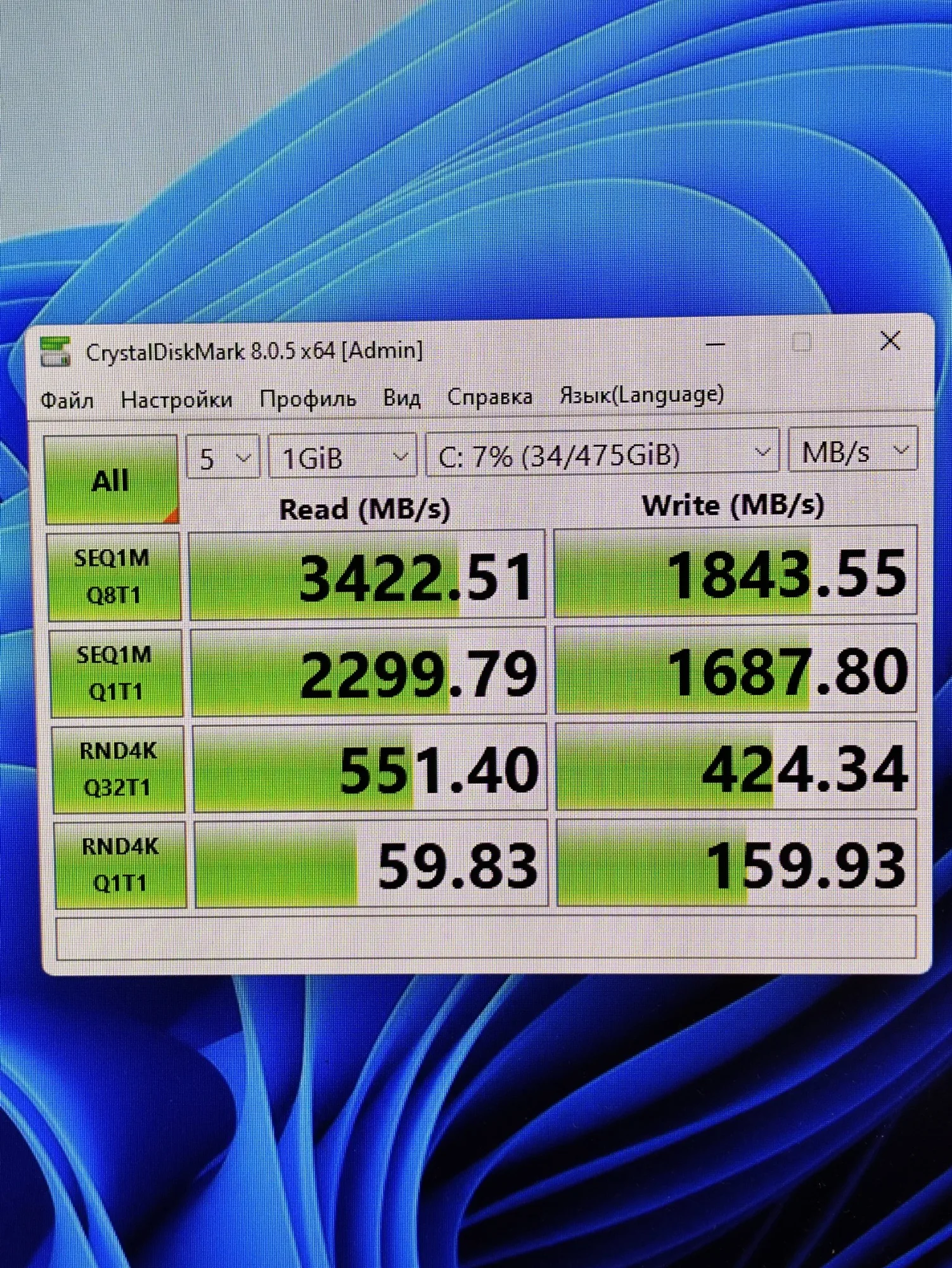
Task: Run the SEQ1M Q8T1 test
Action: pyautogui.click(x=114, y=576)
